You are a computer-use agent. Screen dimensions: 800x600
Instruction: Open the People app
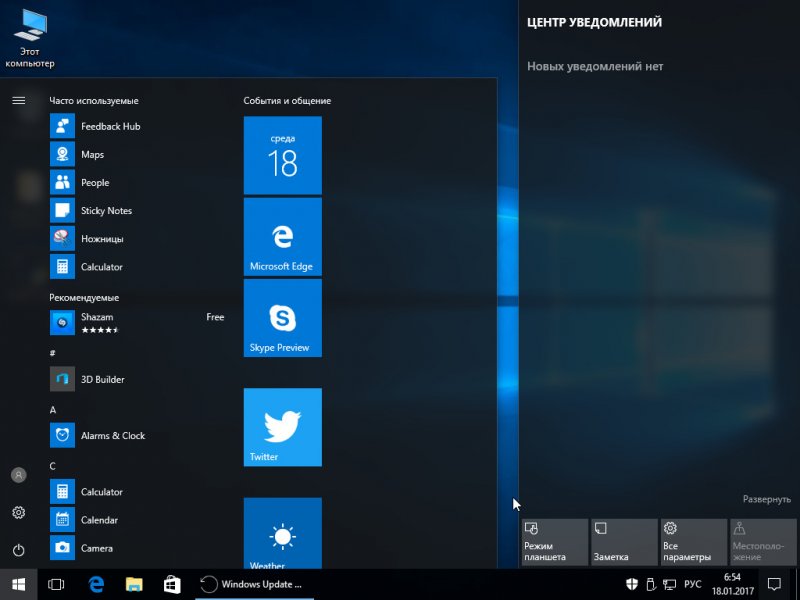(136, 183)
